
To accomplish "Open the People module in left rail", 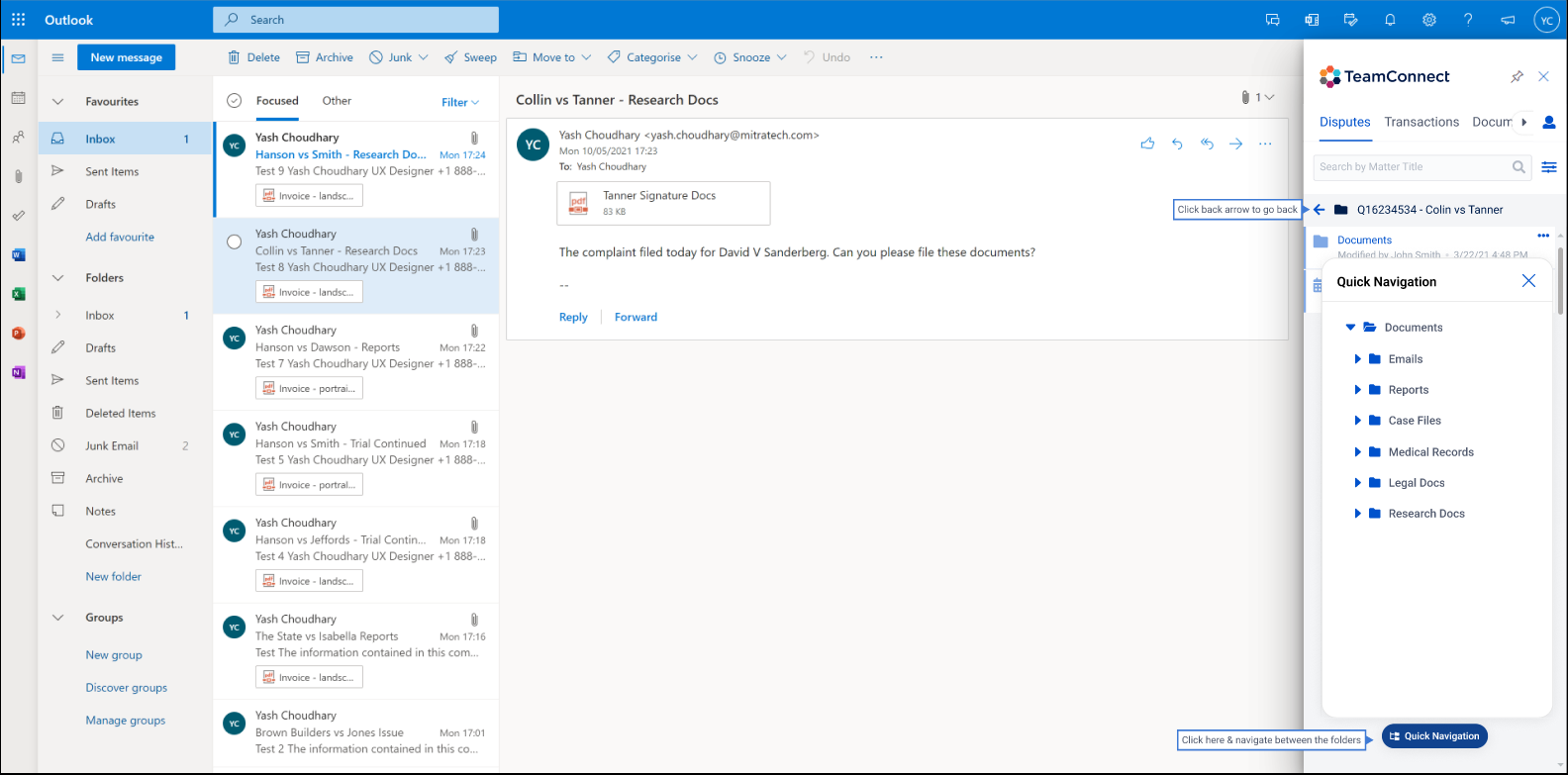I will click(18, 138).
